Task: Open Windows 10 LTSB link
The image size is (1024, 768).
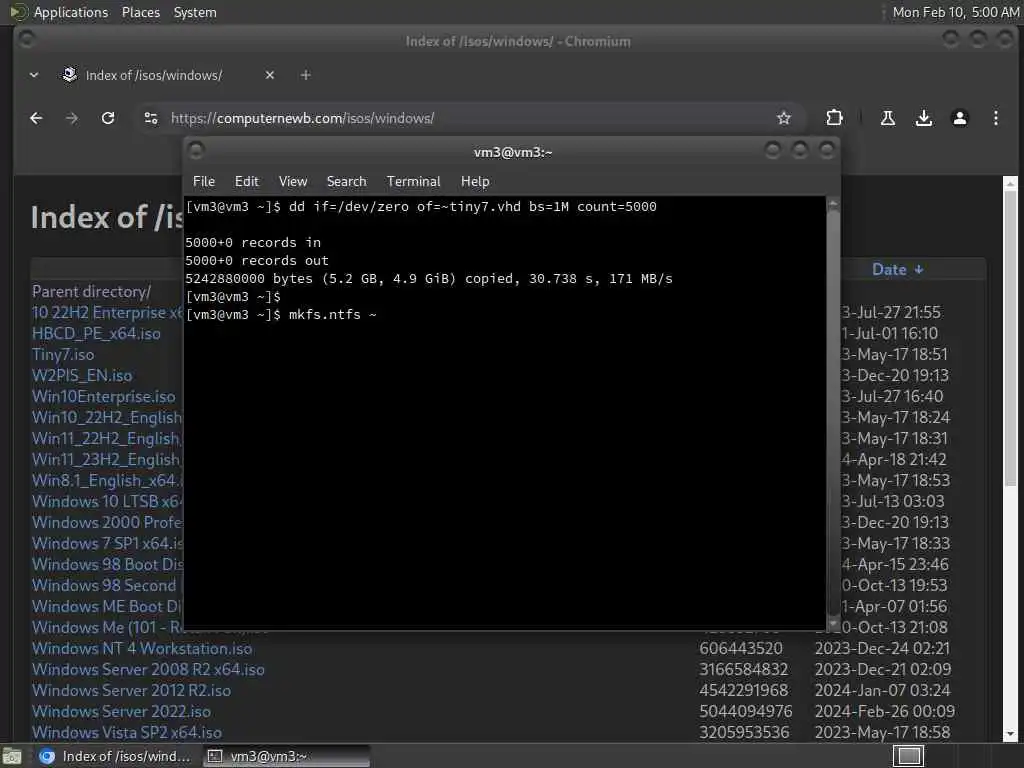Action: click(x=107, y=501)
